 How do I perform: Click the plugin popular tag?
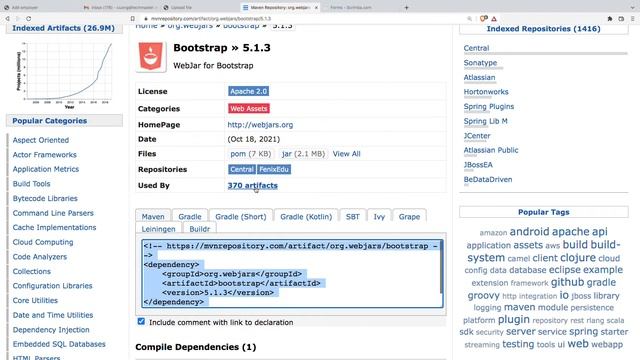tap(513, 319)
